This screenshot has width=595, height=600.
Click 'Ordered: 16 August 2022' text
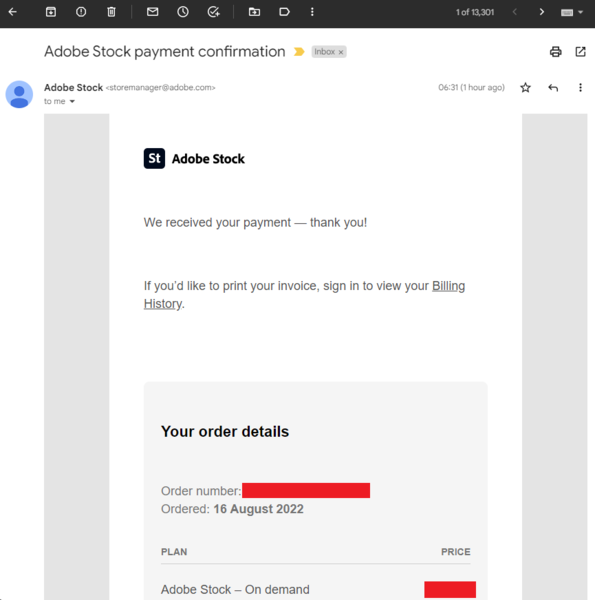click(232, 509)
